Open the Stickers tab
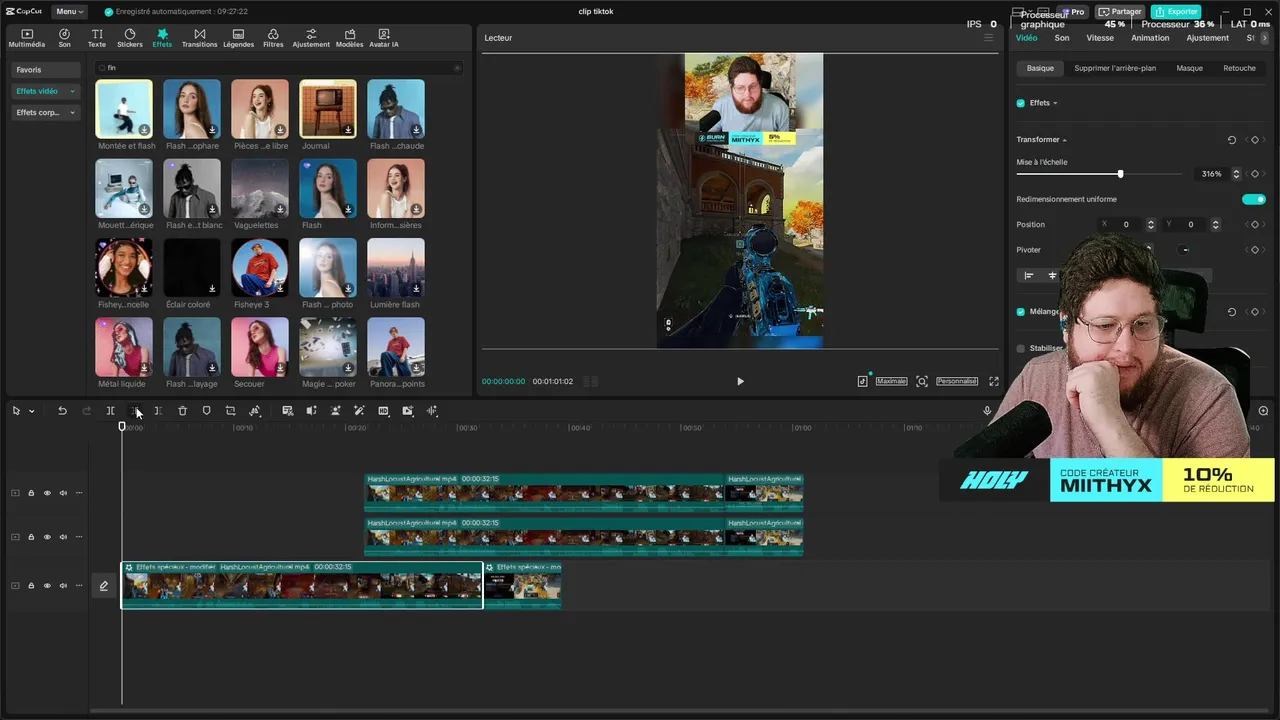The width and height of the screenshot is (1280, 720). coord(130,38)
